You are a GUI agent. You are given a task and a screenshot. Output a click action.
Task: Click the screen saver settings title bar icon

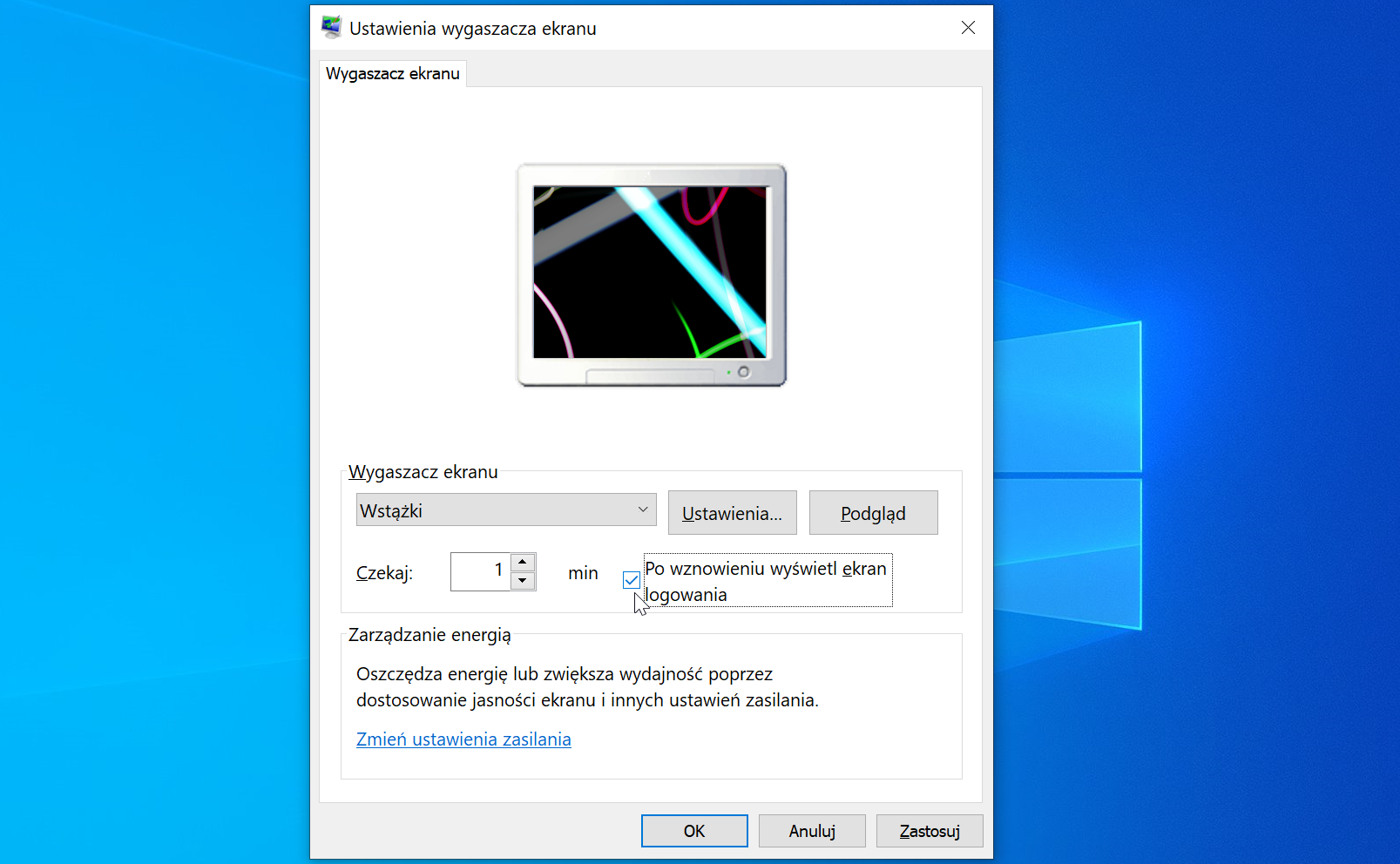coord(331,28)
